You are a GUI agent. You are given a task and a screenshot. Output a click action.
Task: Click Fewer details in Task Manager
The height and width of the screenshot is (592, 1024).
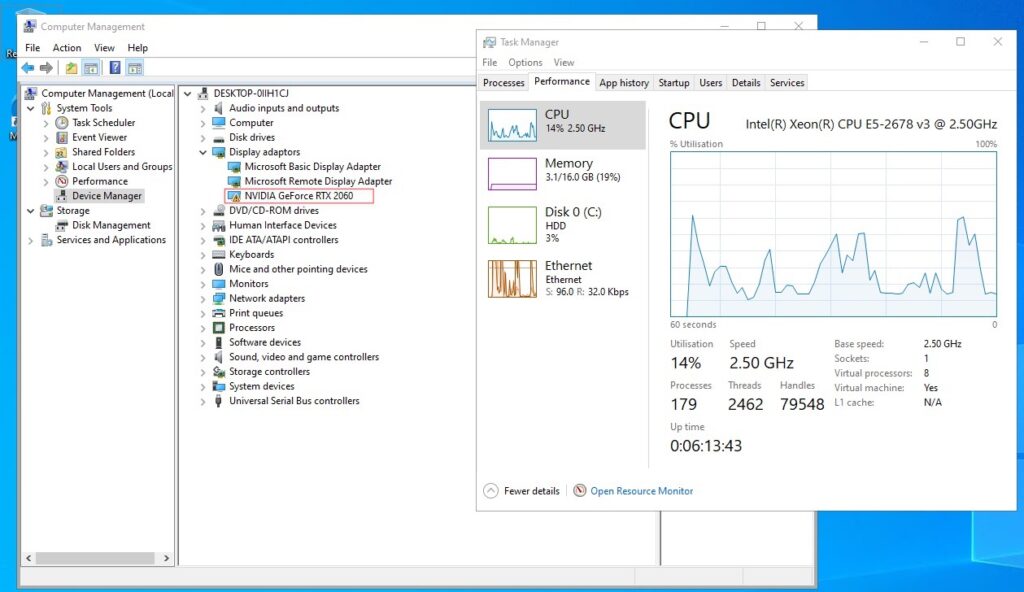(521, 491)
